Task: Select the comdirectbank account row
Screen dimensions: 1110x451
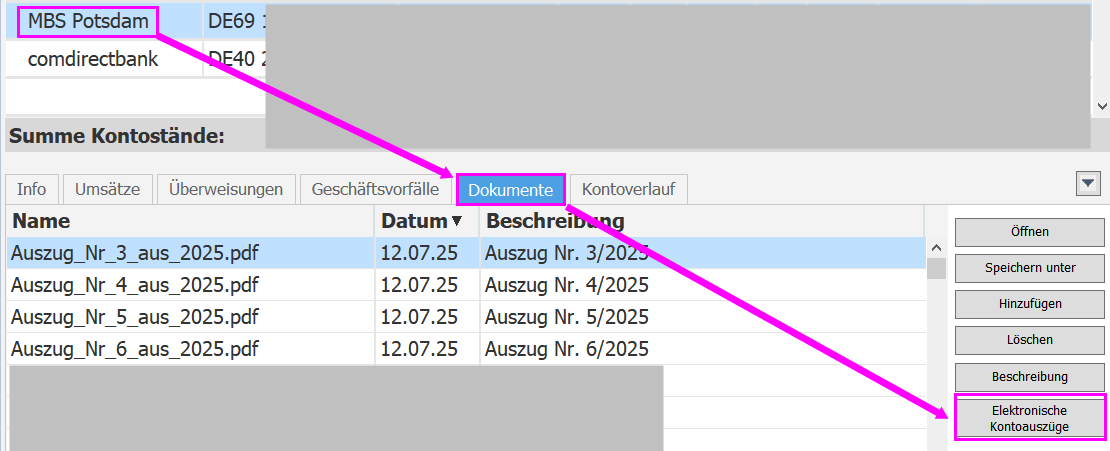Action: coord(93,59)
